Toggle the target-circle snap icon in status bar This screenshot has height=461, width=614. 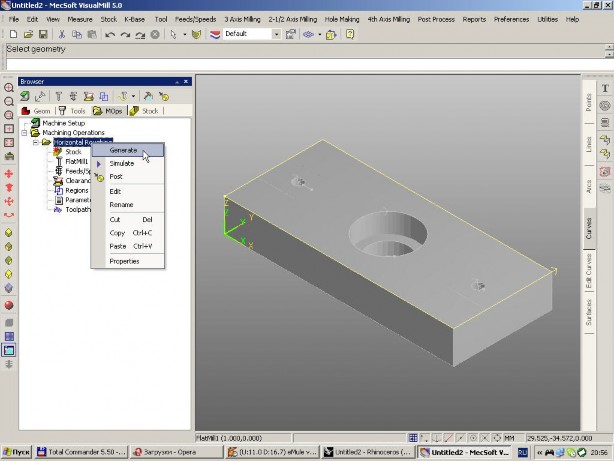(x=497, y=438)
